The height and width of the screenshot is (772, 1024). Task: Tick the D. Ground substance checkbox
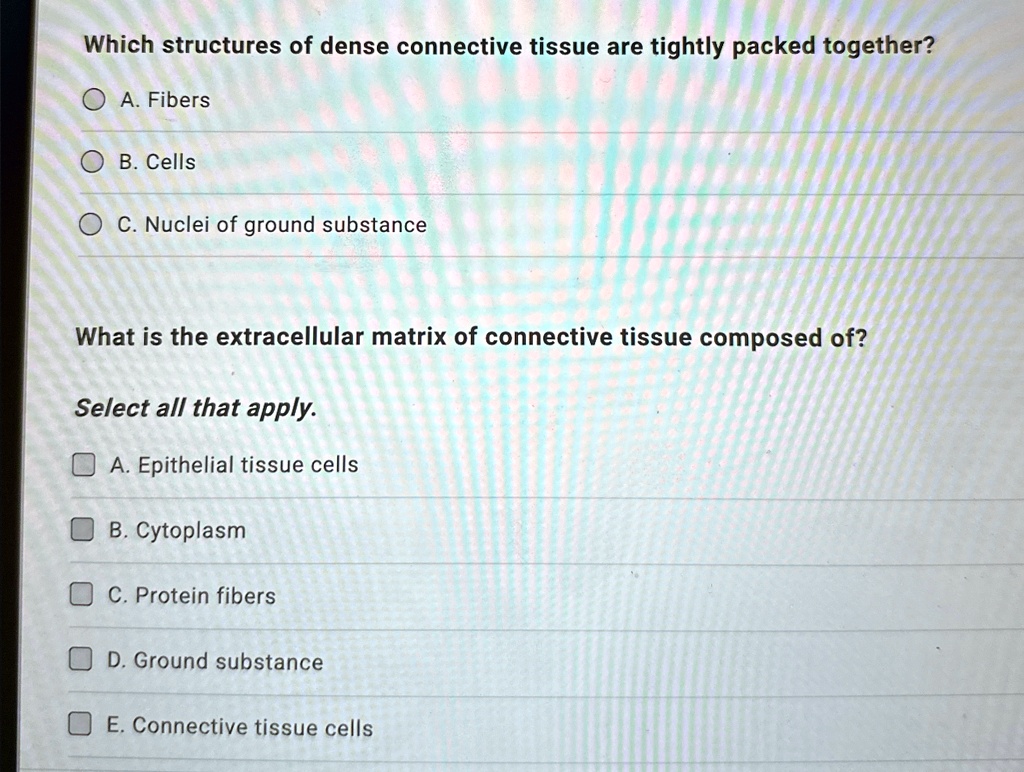click(x=81, y=661)
